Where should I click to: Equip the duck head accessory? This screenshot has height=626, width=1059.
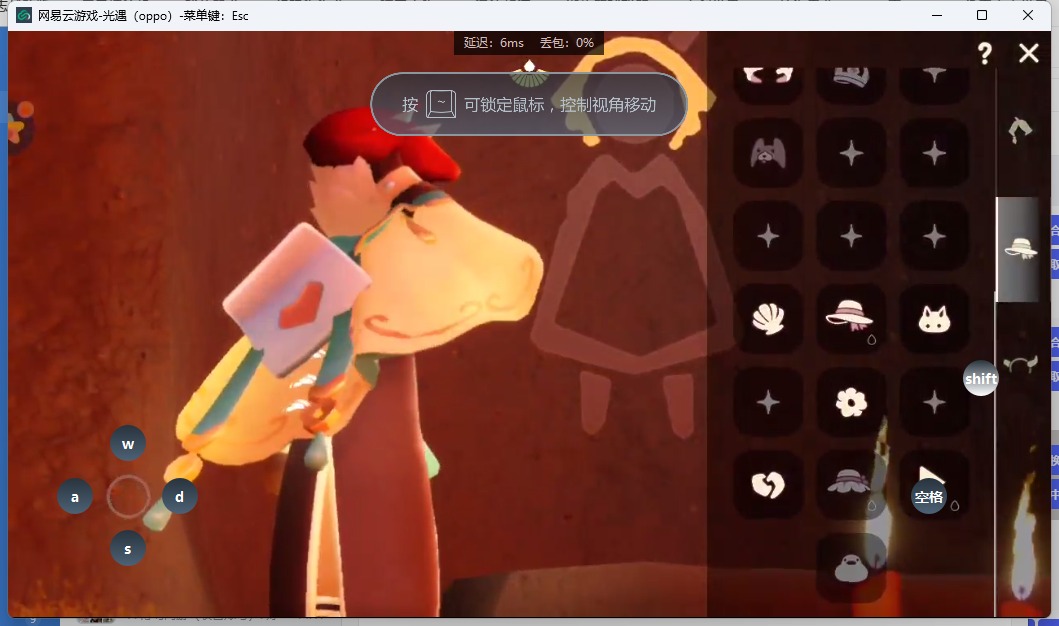(x=850, y=568)
